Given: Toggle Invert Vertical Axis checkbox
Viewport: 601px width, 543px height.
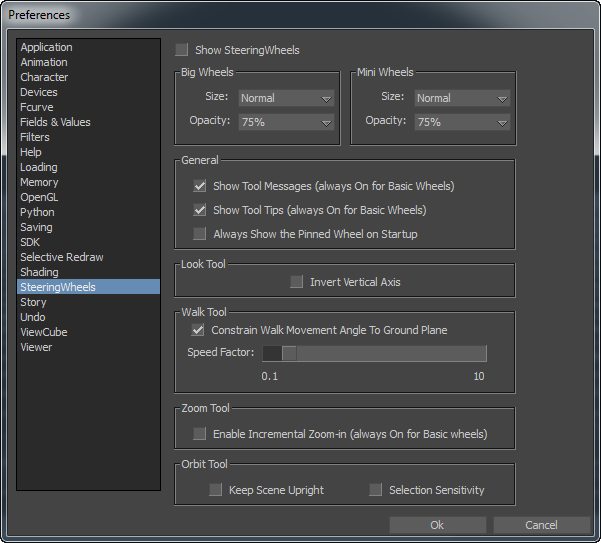Looking at the screenshot, I should click(296, 282).
